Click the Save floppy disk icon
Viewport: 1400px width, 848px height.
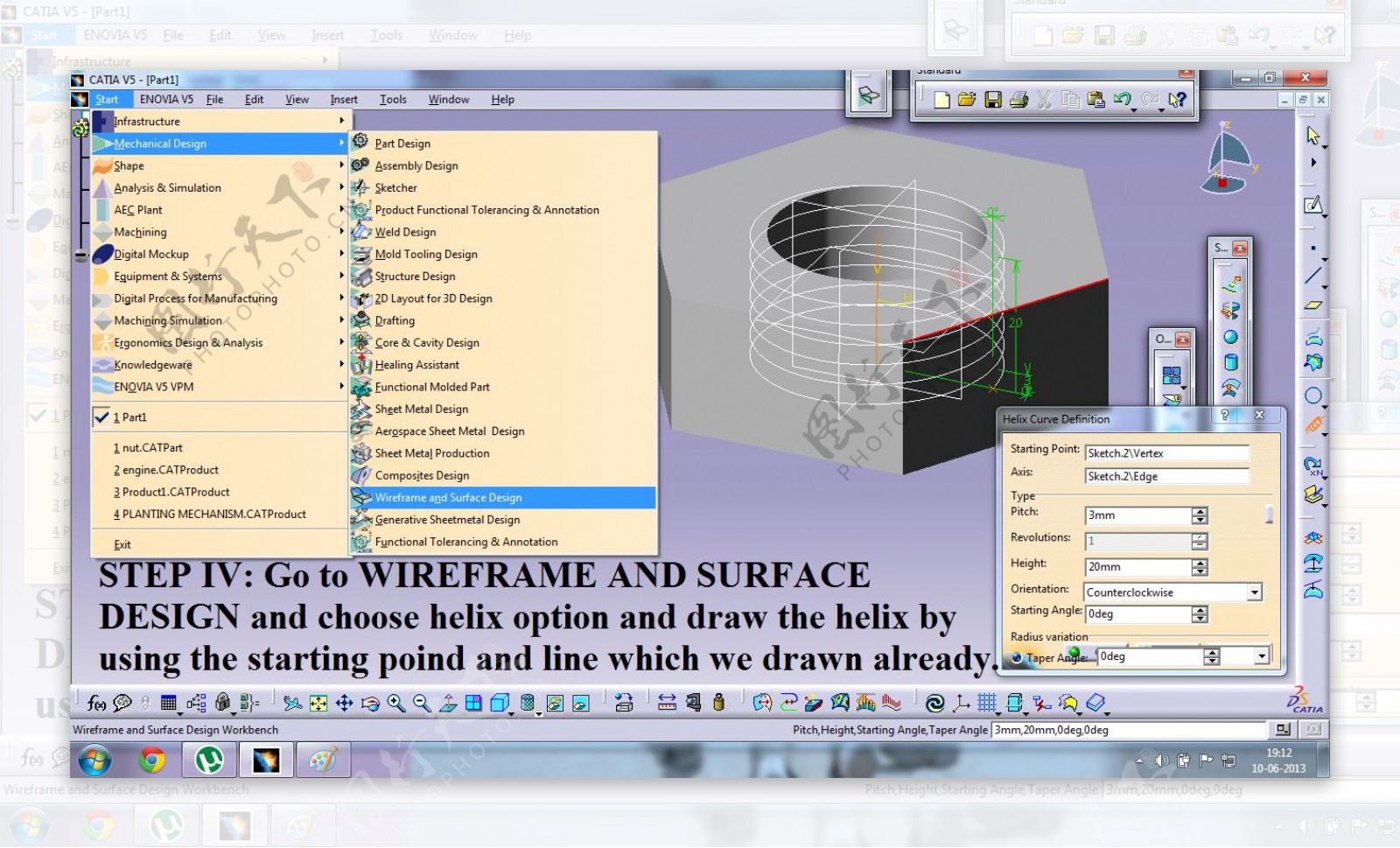point(993,100)
